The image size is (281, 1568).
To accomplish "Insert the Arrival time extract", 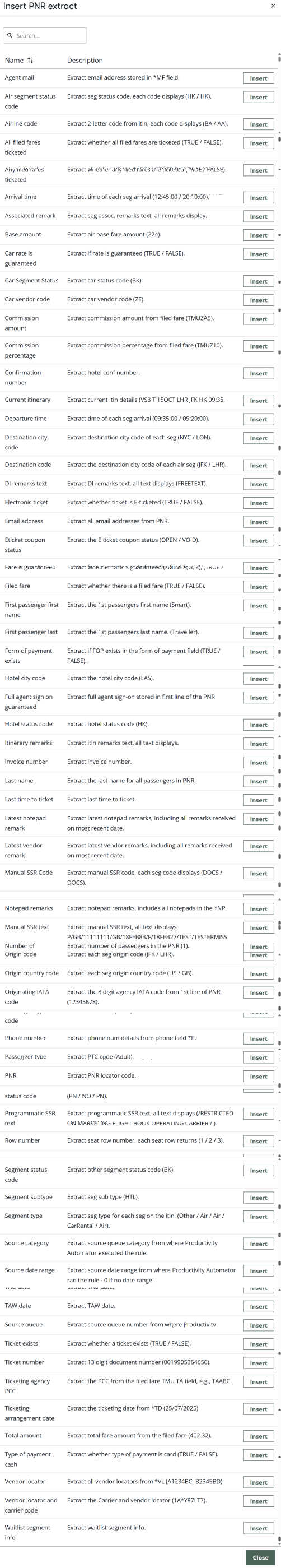I will pos(259,198).
